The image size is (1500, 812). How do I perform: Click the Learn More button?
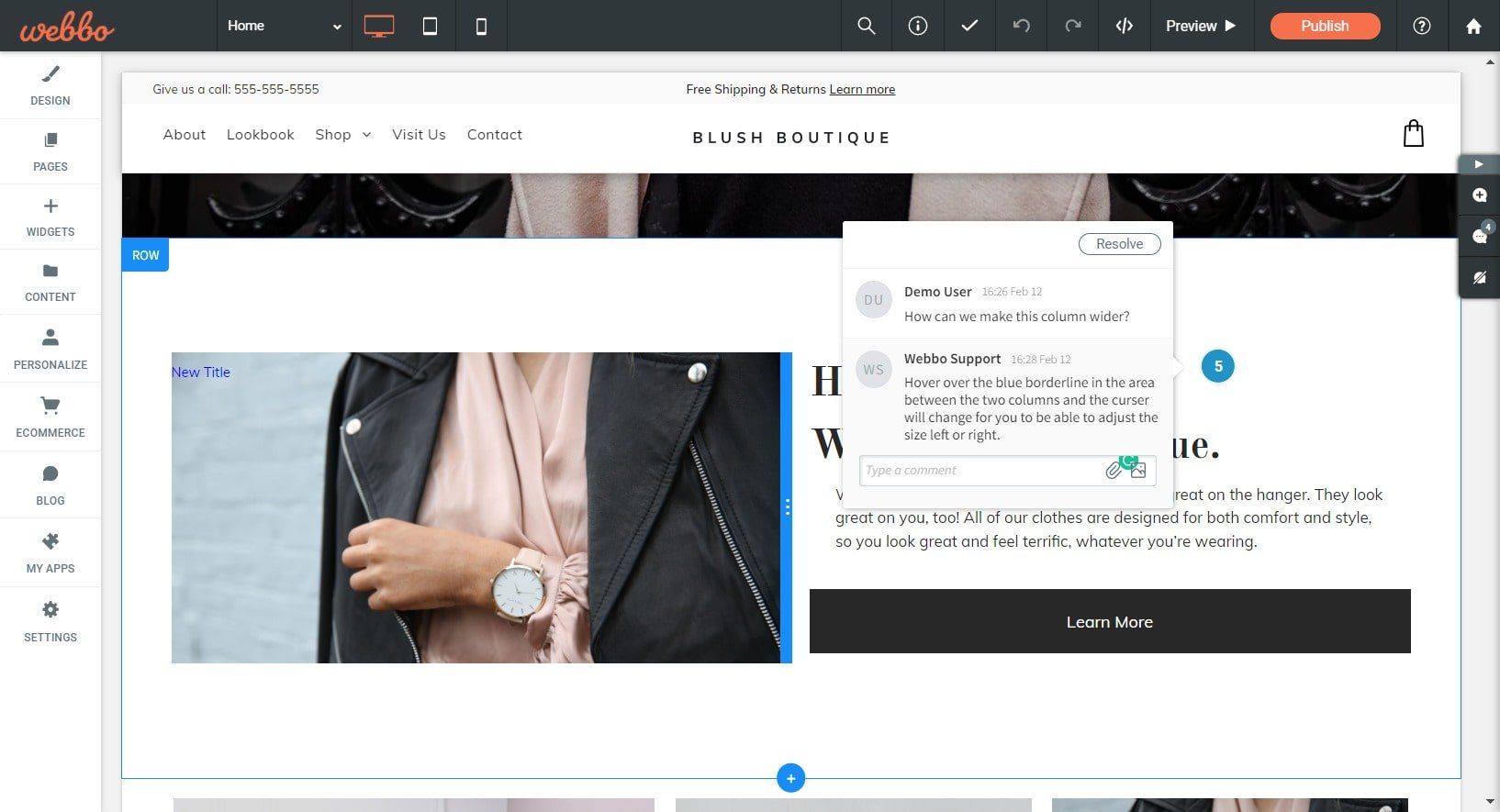point(1110,621)
